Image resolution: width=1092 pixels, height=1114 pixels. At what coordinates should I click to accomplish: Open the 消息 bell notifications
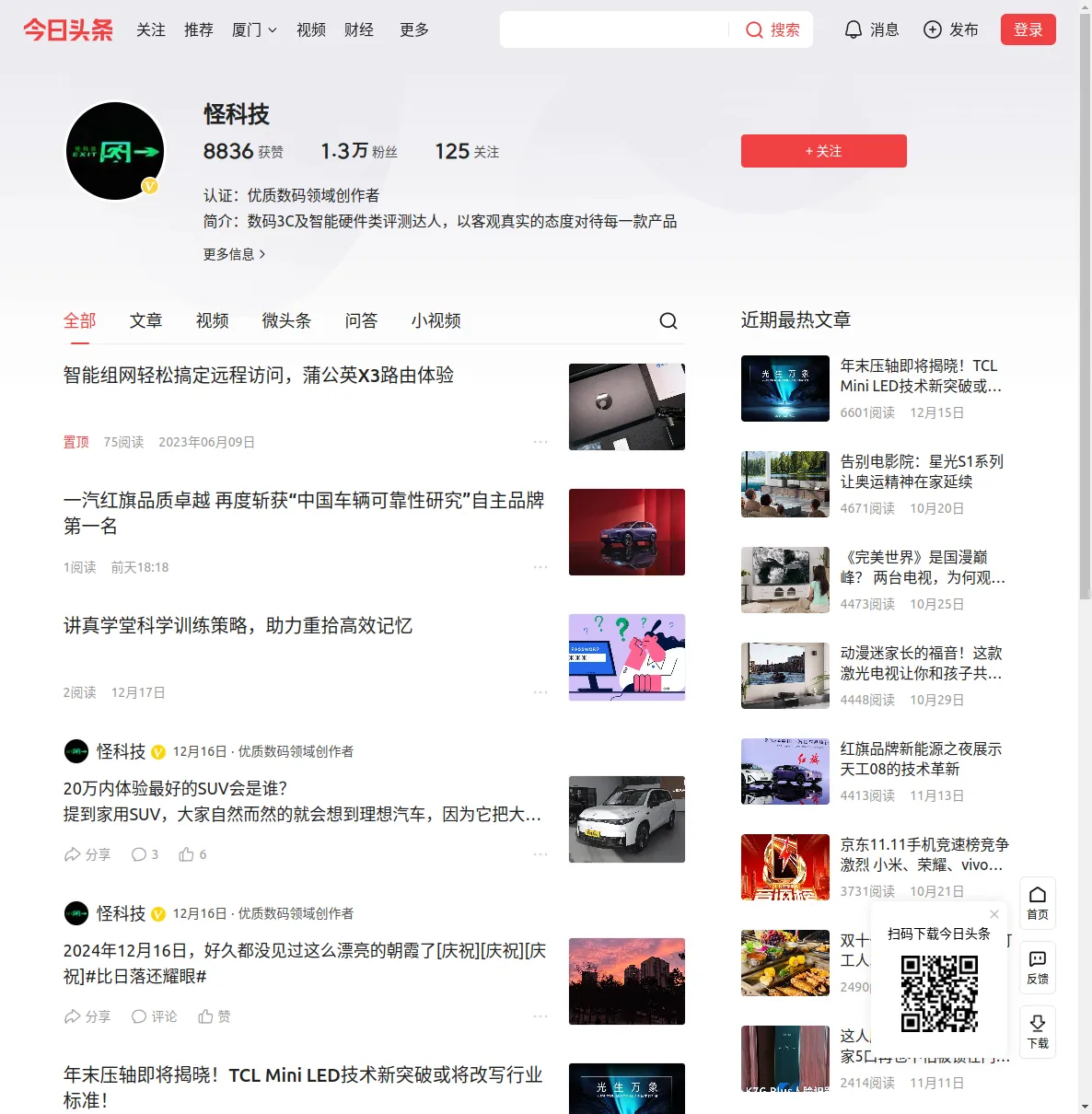point(872,29)
